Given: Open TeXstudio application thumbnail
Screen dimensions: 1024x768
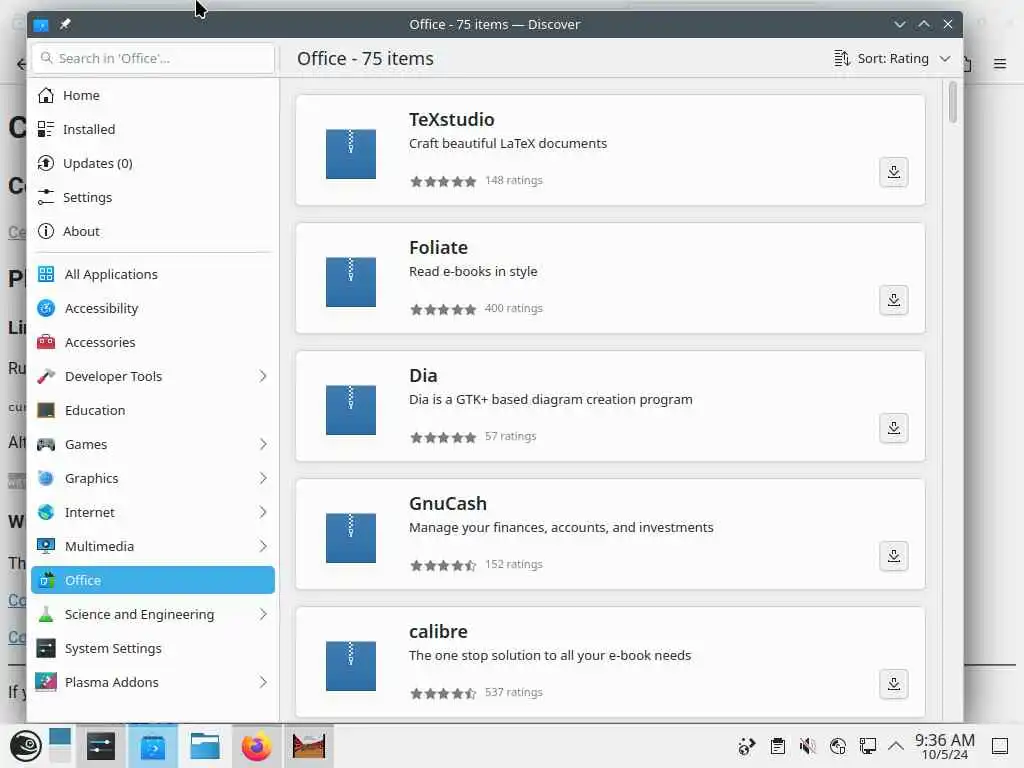Looking at the screenshot, I should pyautogui.click(x=351, y=154).
